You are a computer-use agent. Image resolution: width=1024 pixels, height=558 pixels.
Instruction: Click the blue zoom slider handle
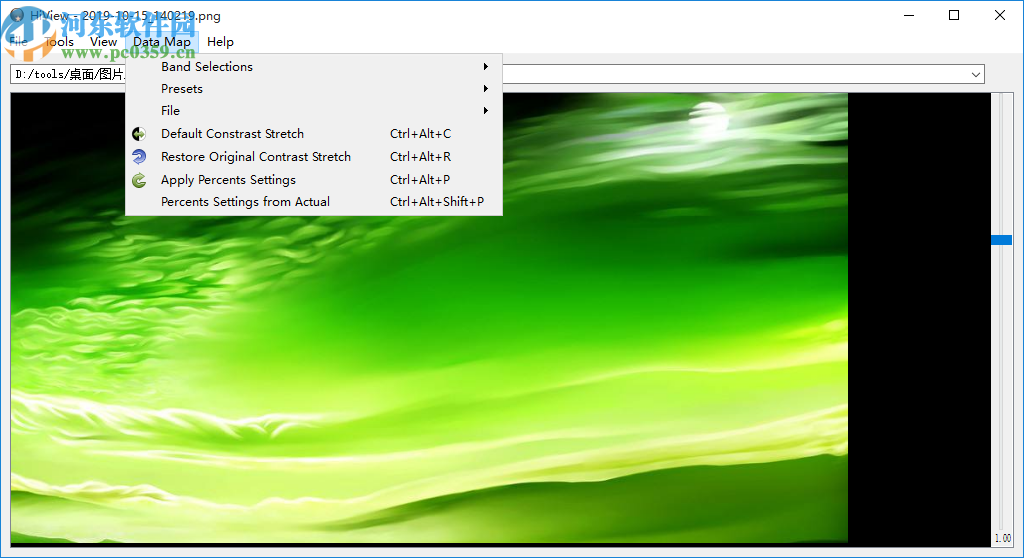(x=1001, y=240)
